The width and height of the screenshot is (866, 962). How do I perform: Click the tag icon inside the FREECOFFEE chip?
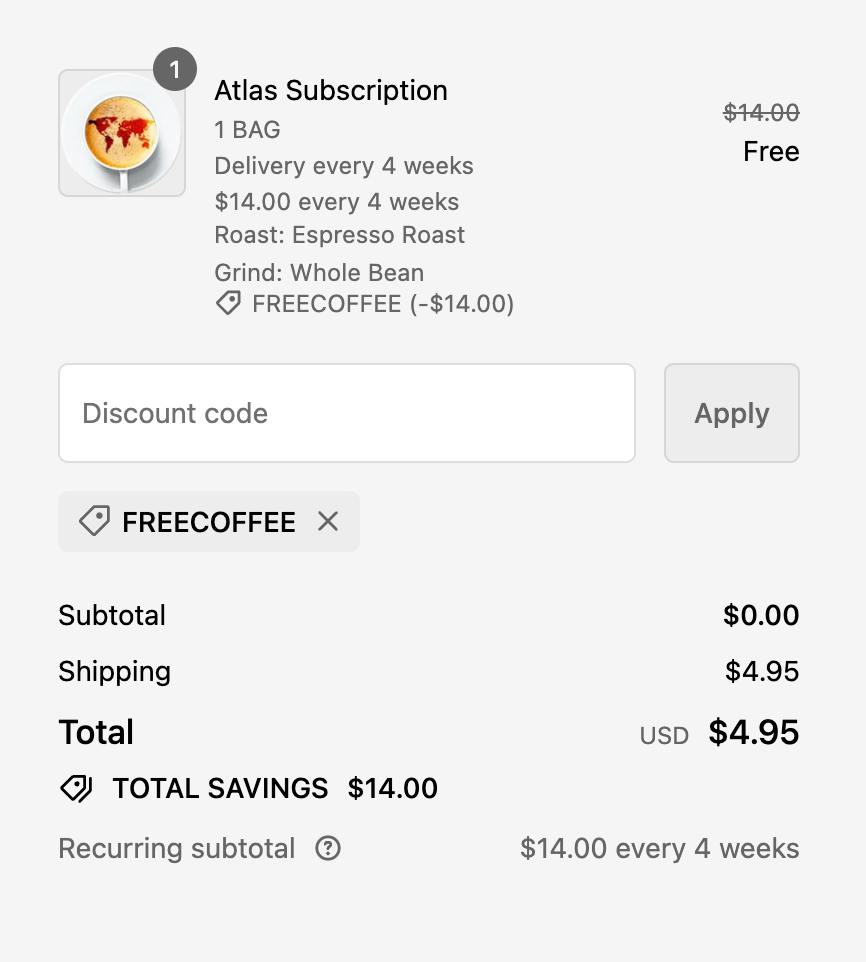click(x=93, y=521)
